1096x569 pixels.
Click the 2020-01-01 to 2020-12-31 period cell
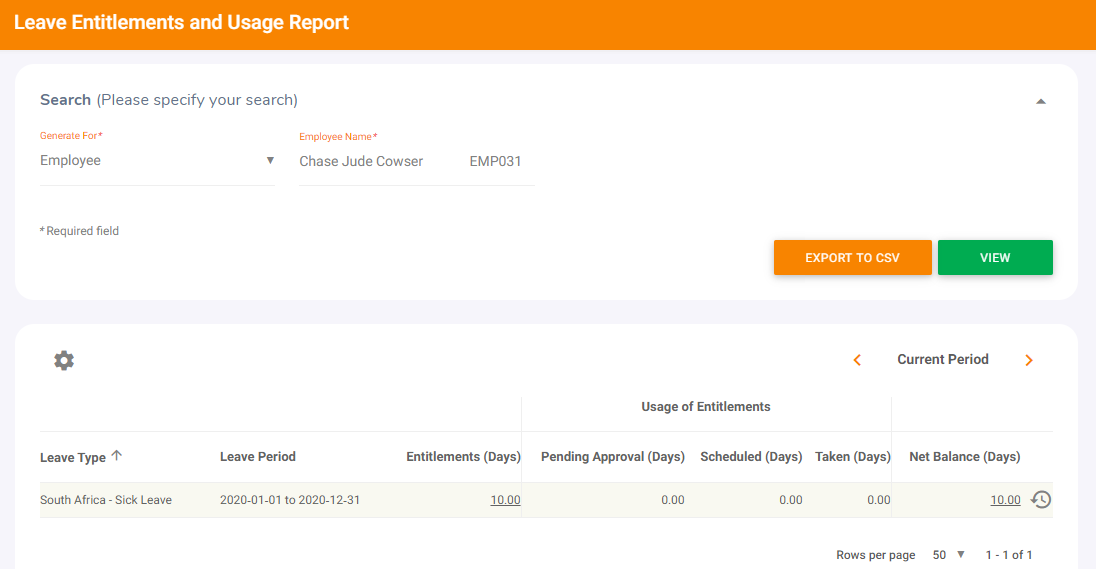pos(290,500)
